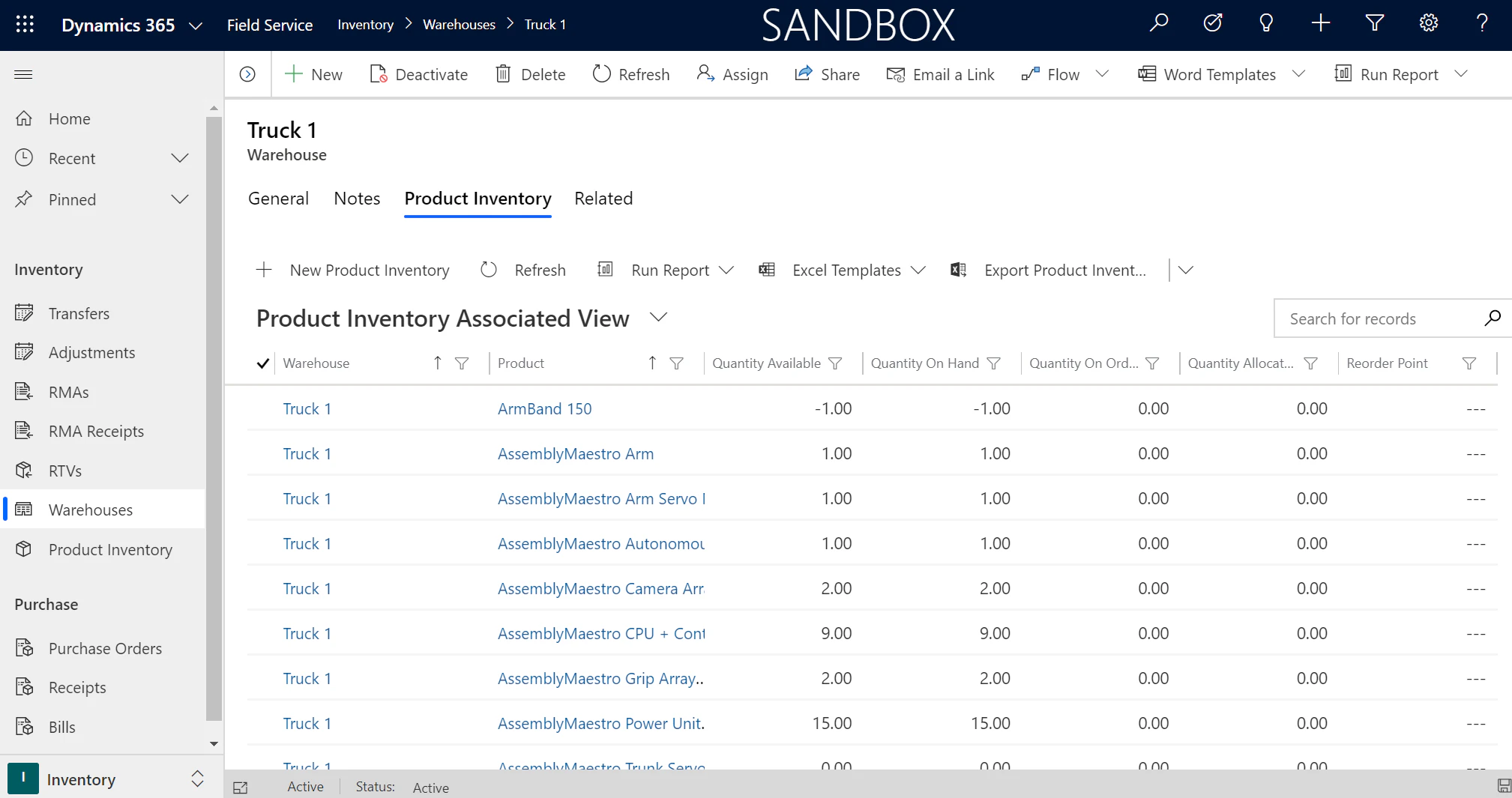This screenshot has width=1512, height=798.
Task: Open the assistant lightbulb icon
Action: tap(1266, 23)
